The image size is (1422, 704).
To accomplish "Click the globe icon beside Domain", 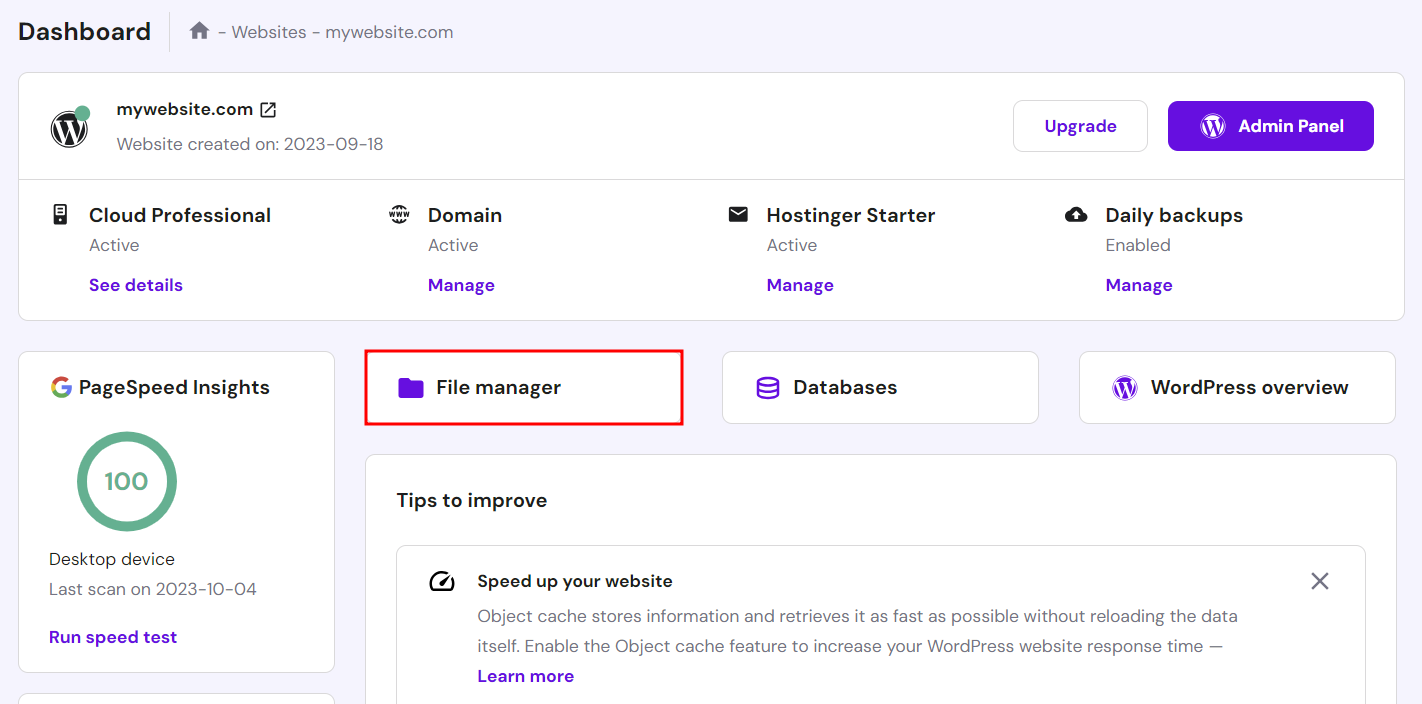I will pyautogui.click(x=398, y=213).
